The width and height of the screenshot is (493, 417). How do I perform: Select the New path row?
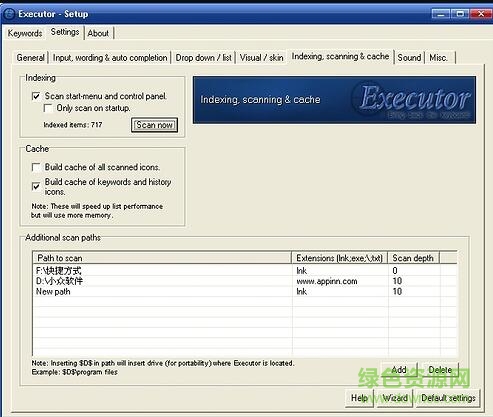(x=245, y=292)
